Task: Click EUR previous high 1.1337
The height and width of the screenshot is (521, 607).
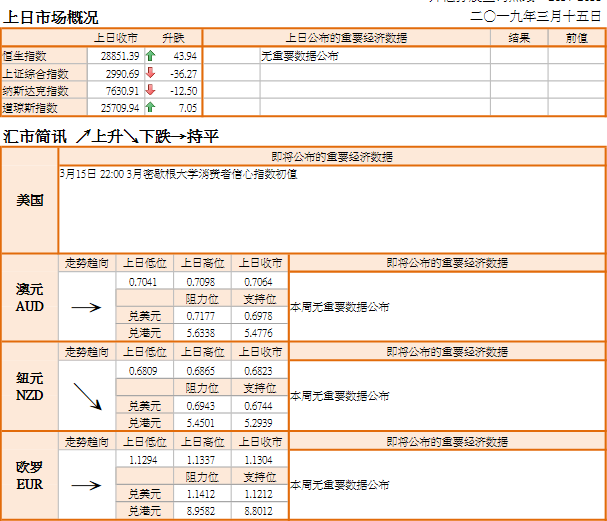Action: (201, 460)
